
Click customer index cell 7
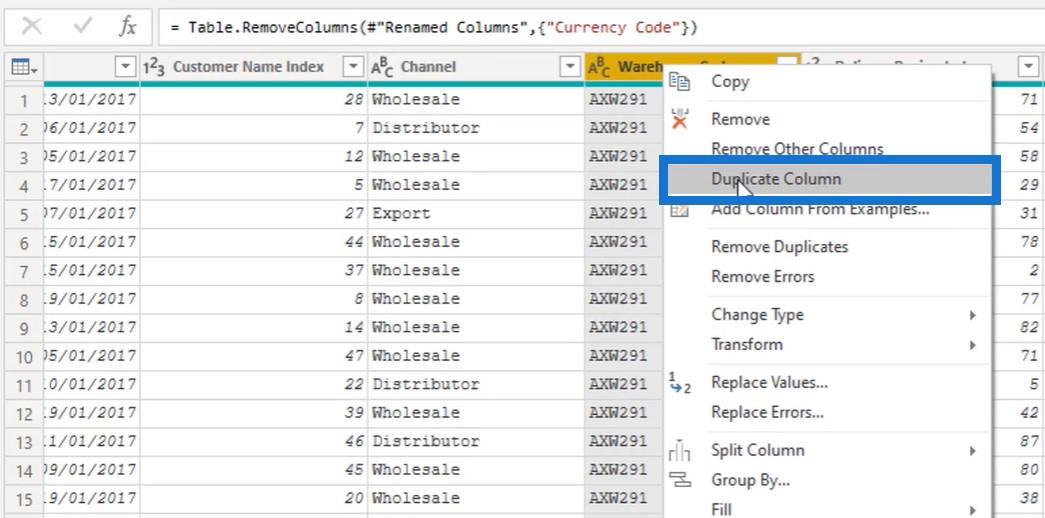253,128
